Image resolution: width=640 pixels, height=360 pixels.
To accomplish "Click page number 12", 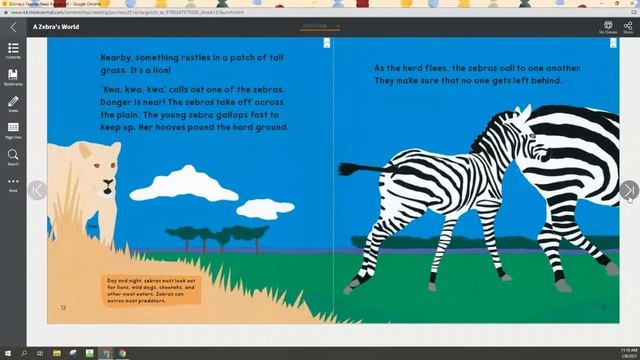I will pos(63,308).
